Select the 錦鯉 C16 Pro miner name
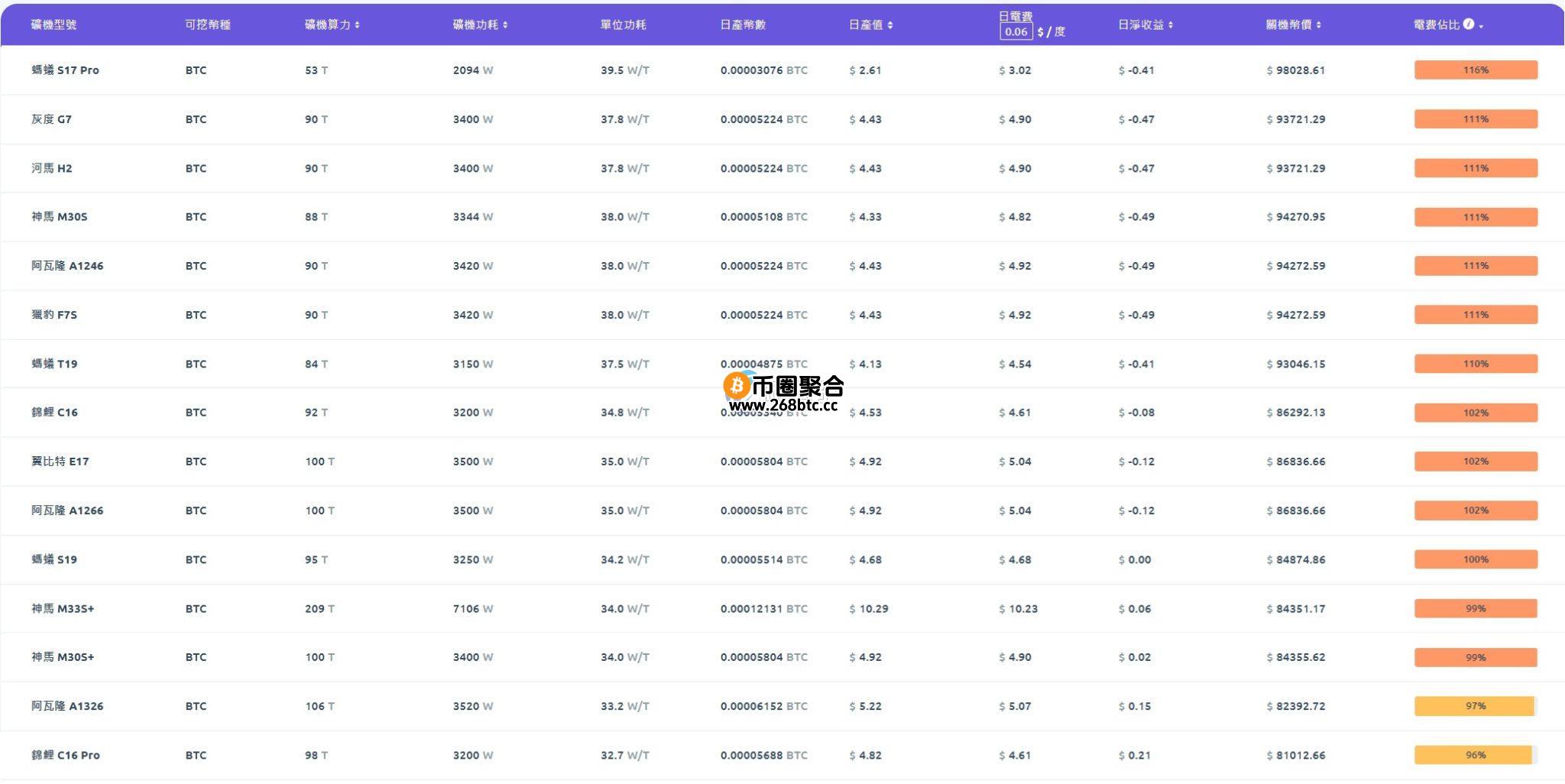The height and width of the screenshot is (784, 1565). (x=66, y=756)
